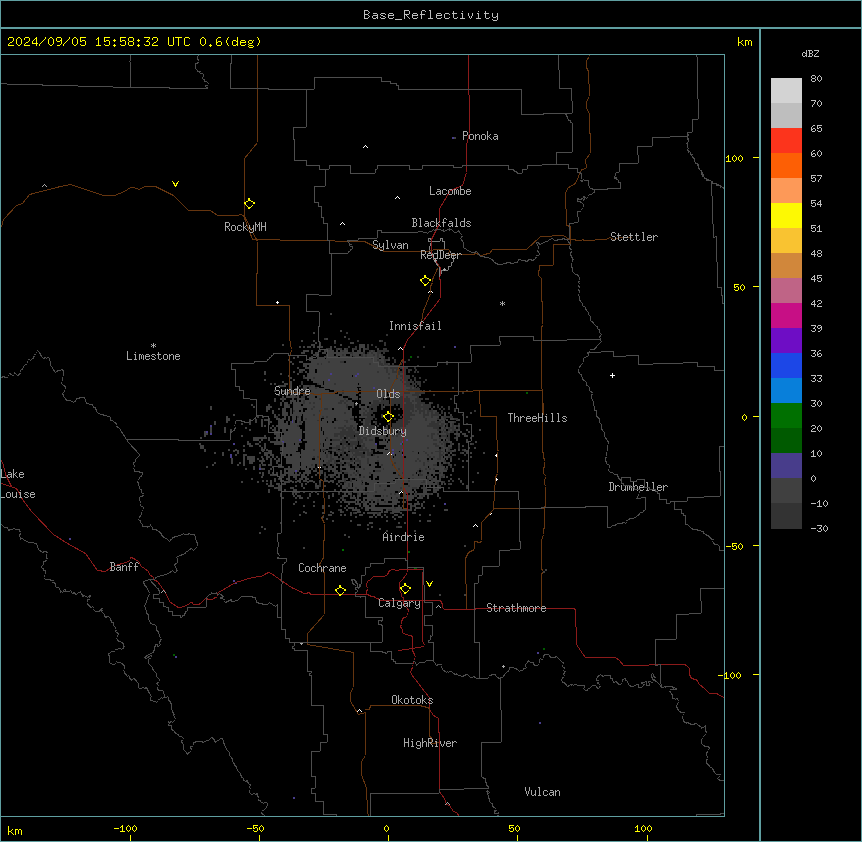The height and width of the screenshot is (842, 862).
Task: Click the Calgary map label
Action: coord(400,603)
